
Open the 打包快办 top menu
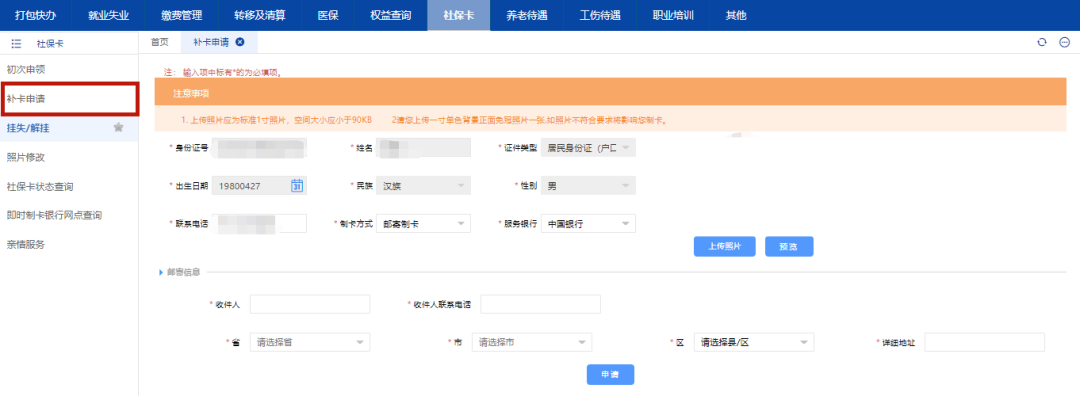(x=35, y=15)
